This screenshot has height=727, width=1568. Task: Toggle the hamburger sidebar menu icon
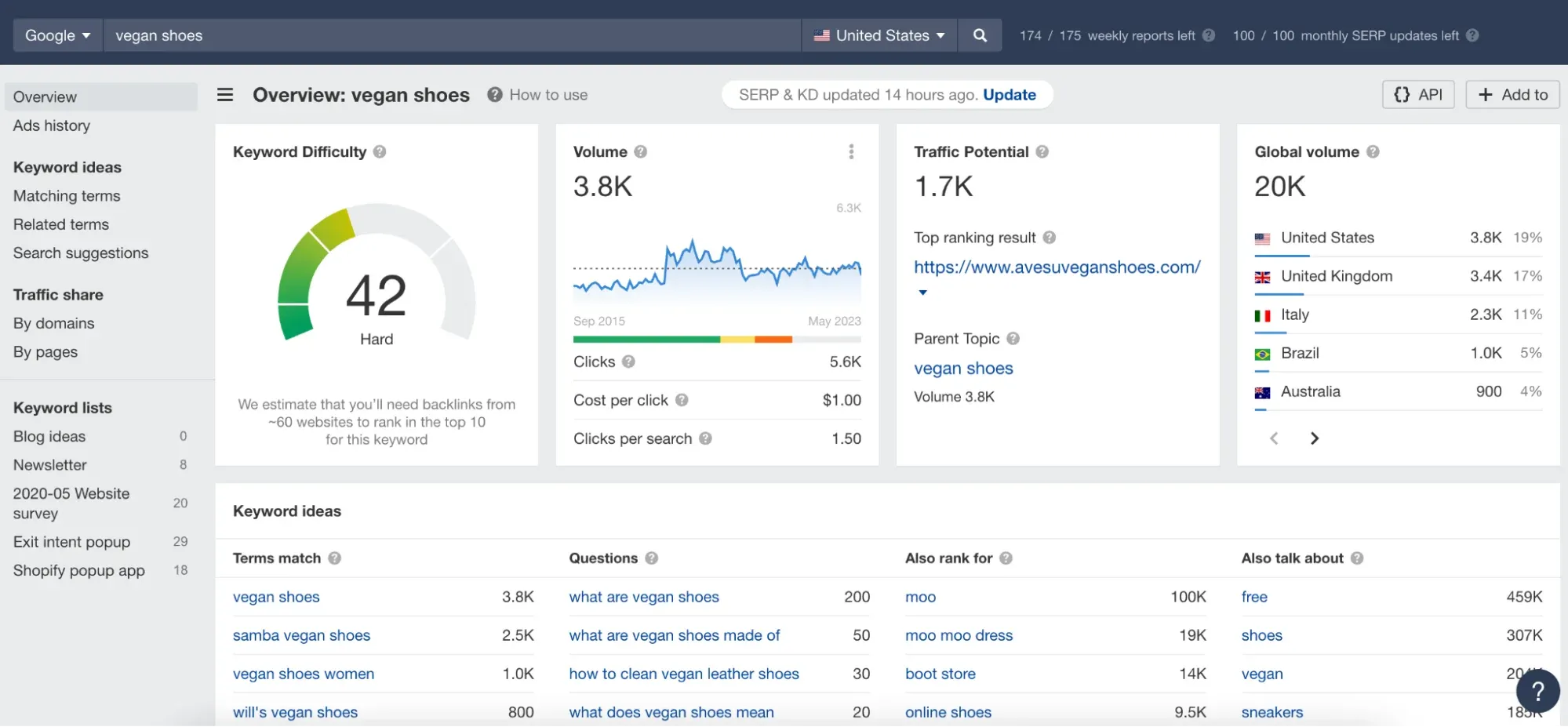coord(225,95)
